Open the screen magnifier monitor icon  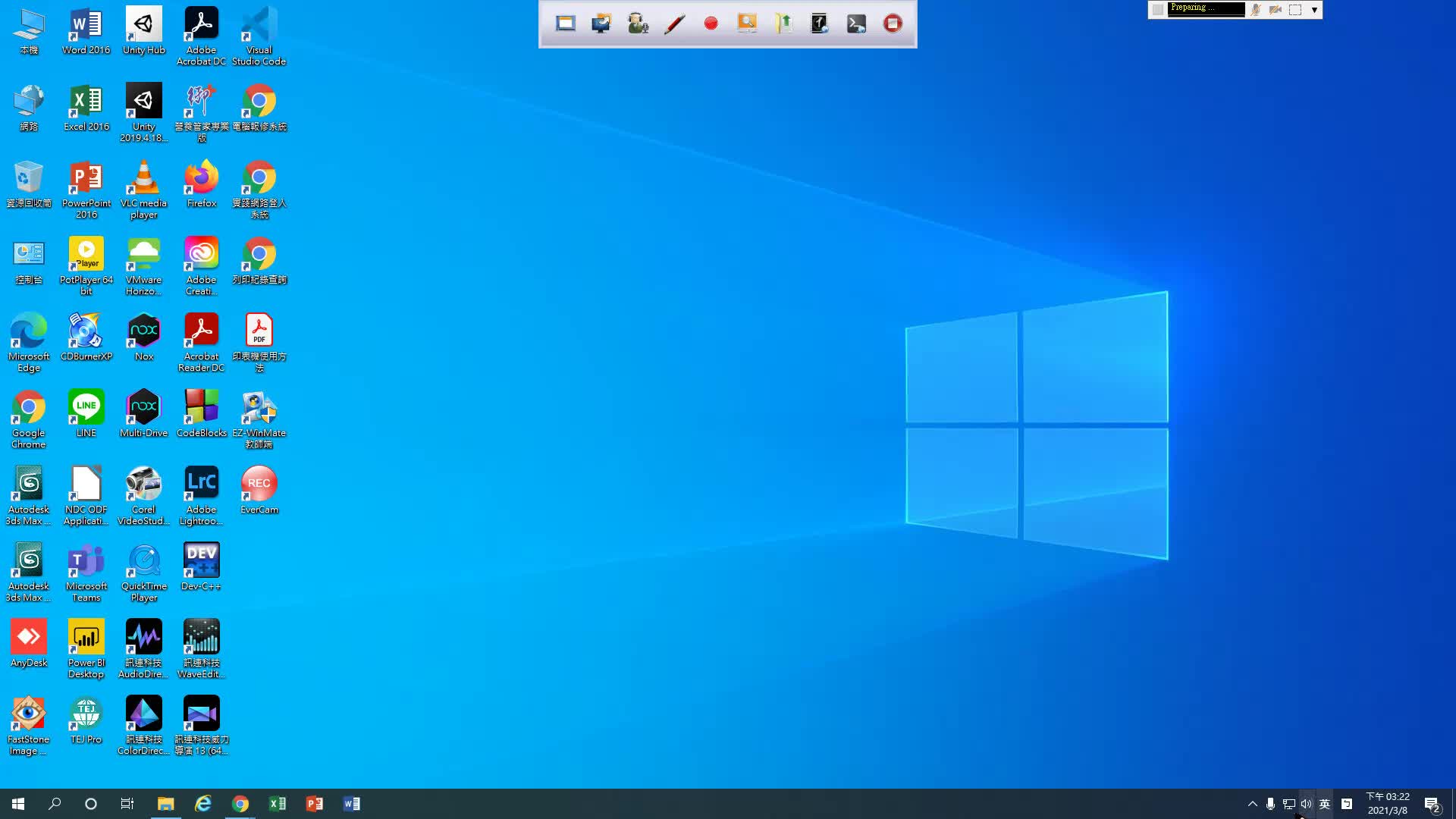coord(747,24)
